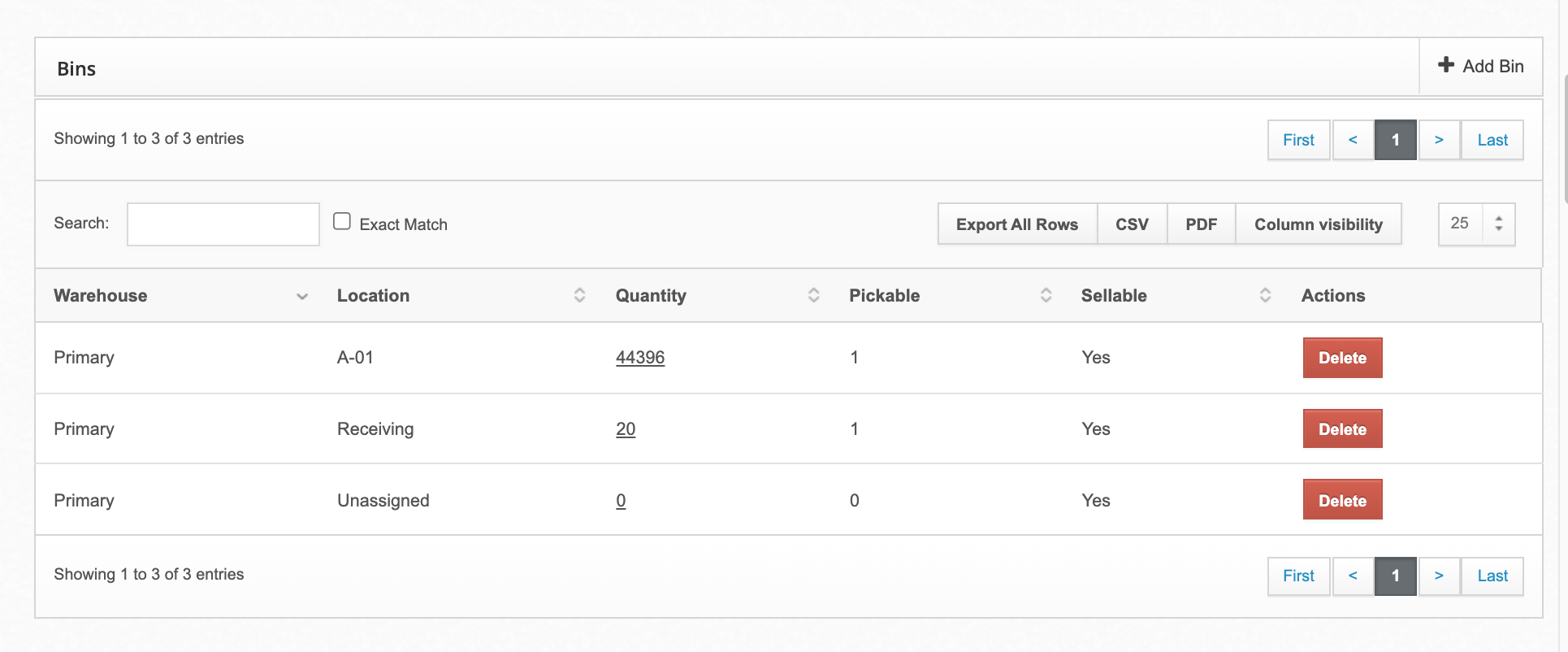
Task: Click Export All Rows button
Action: point(1016,224)
